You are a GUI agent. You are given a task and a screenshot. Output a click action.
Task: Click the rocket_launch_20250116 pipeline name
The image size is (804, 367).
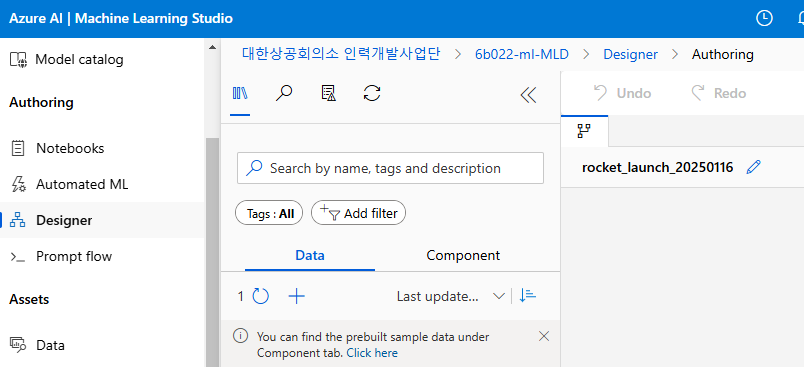tap(657, 167)
